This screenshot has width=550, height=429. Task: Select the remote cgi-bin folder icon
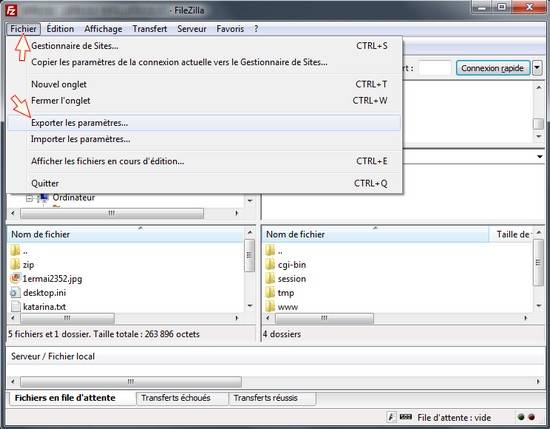[270, 264]
